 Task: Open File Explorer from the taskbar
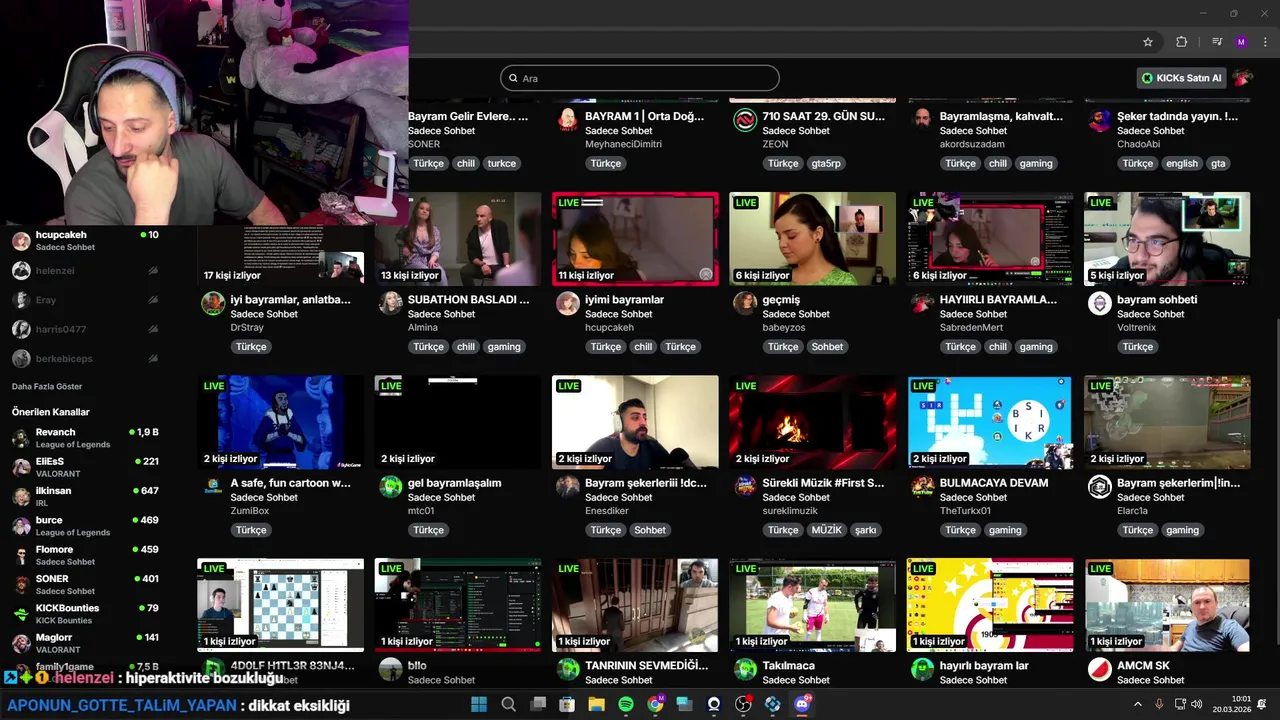click(x=596, y=704)
